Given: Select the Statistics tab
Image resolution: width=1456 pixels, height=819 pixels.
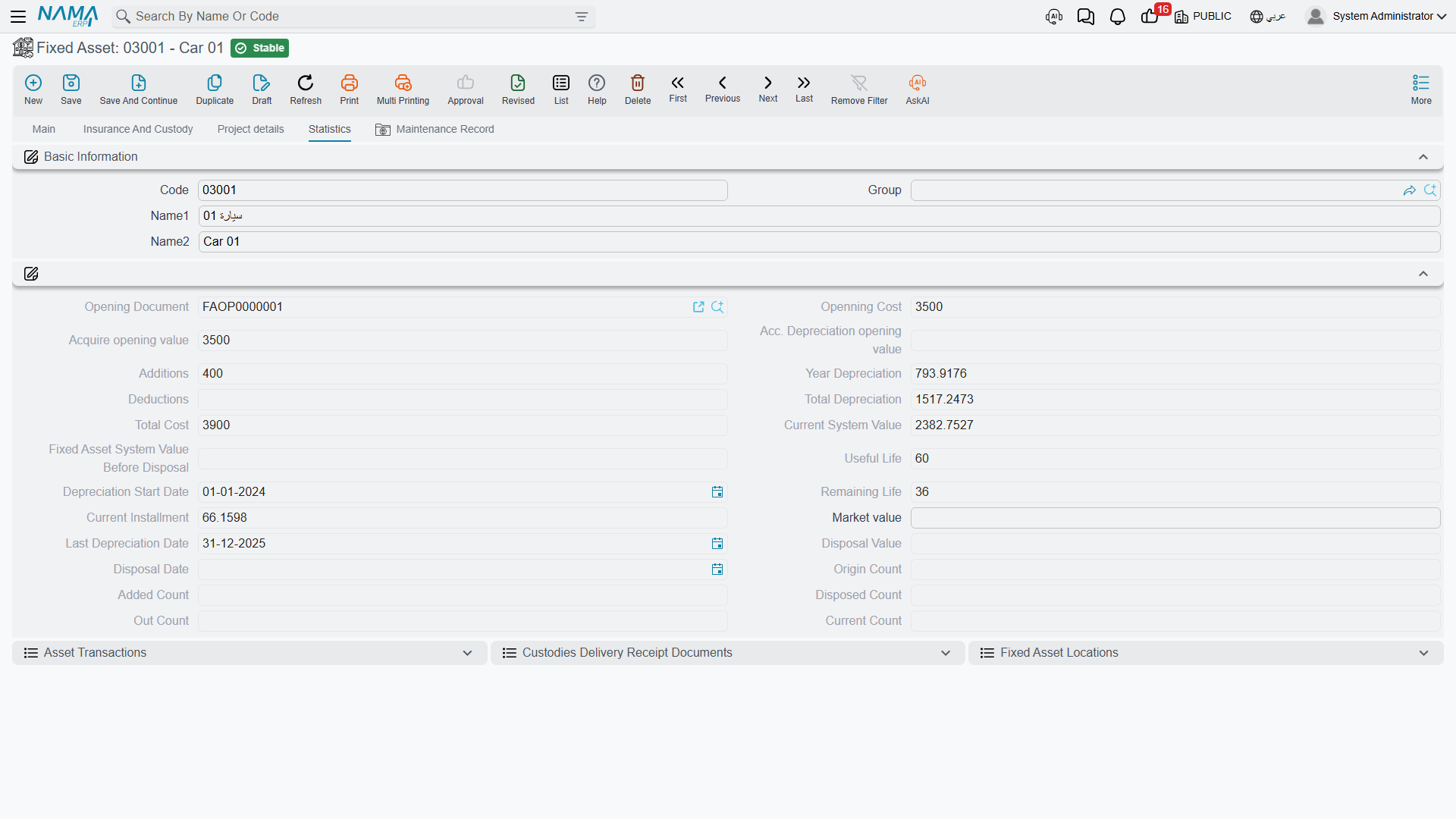Looking at the screenshot, I should point(330,130).
